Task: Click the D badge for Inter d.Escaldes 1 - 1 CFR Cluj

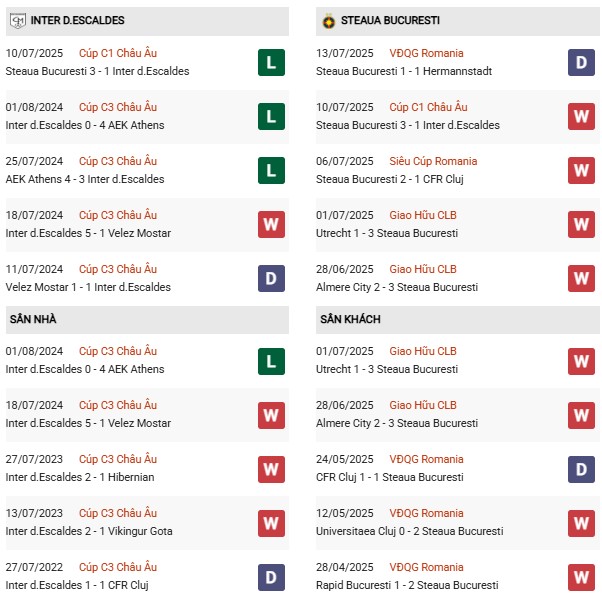Action: (x=270, y=576)
